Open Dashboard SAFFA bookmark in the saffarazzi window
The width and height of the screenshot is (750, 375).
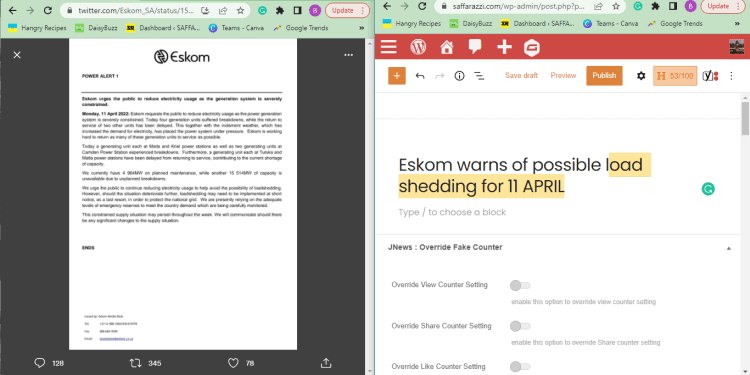click(537, 23)
